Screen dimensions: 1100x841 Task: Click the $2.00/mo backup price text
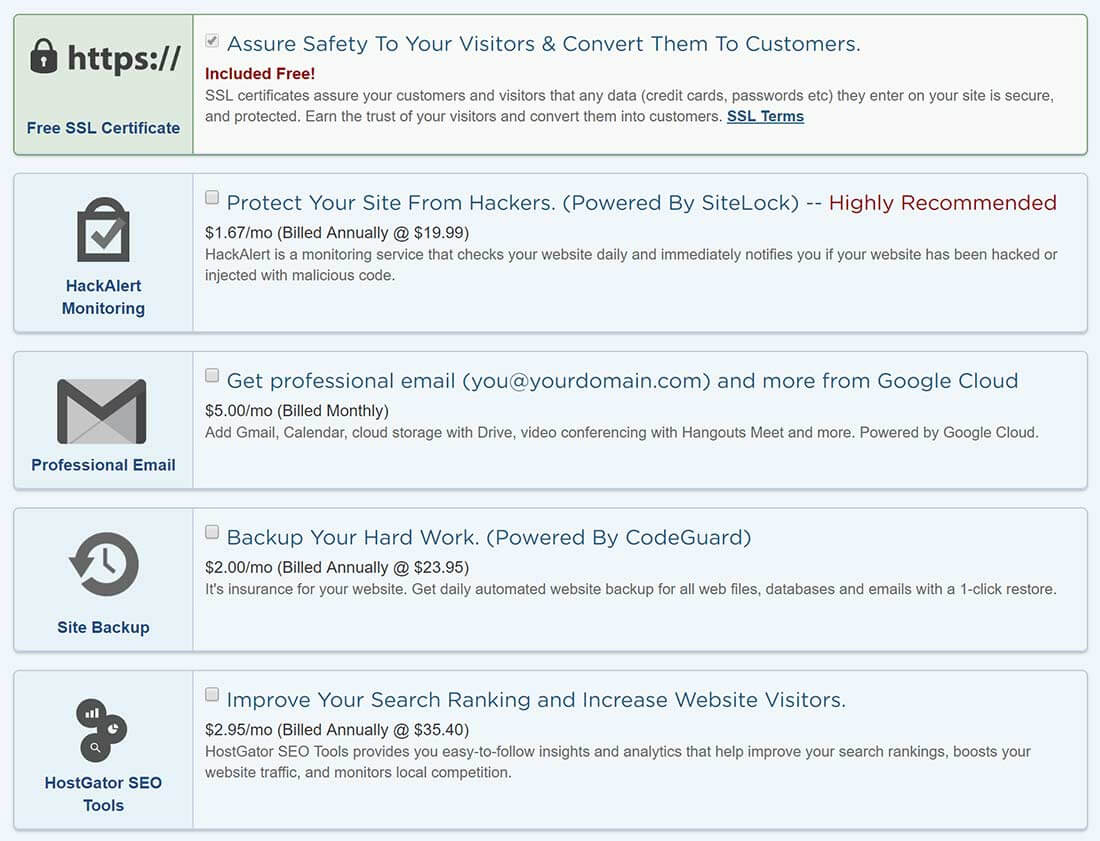tap(337, 567)
